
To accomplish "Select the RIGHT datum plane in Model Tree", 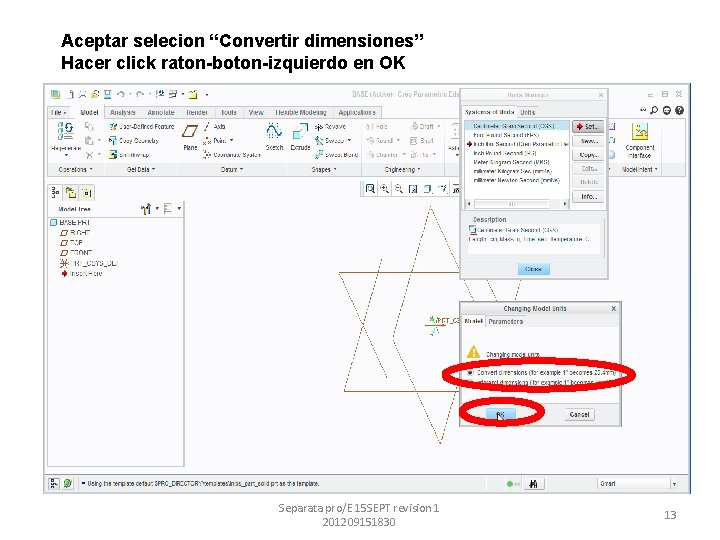I will tap(76, 232).
